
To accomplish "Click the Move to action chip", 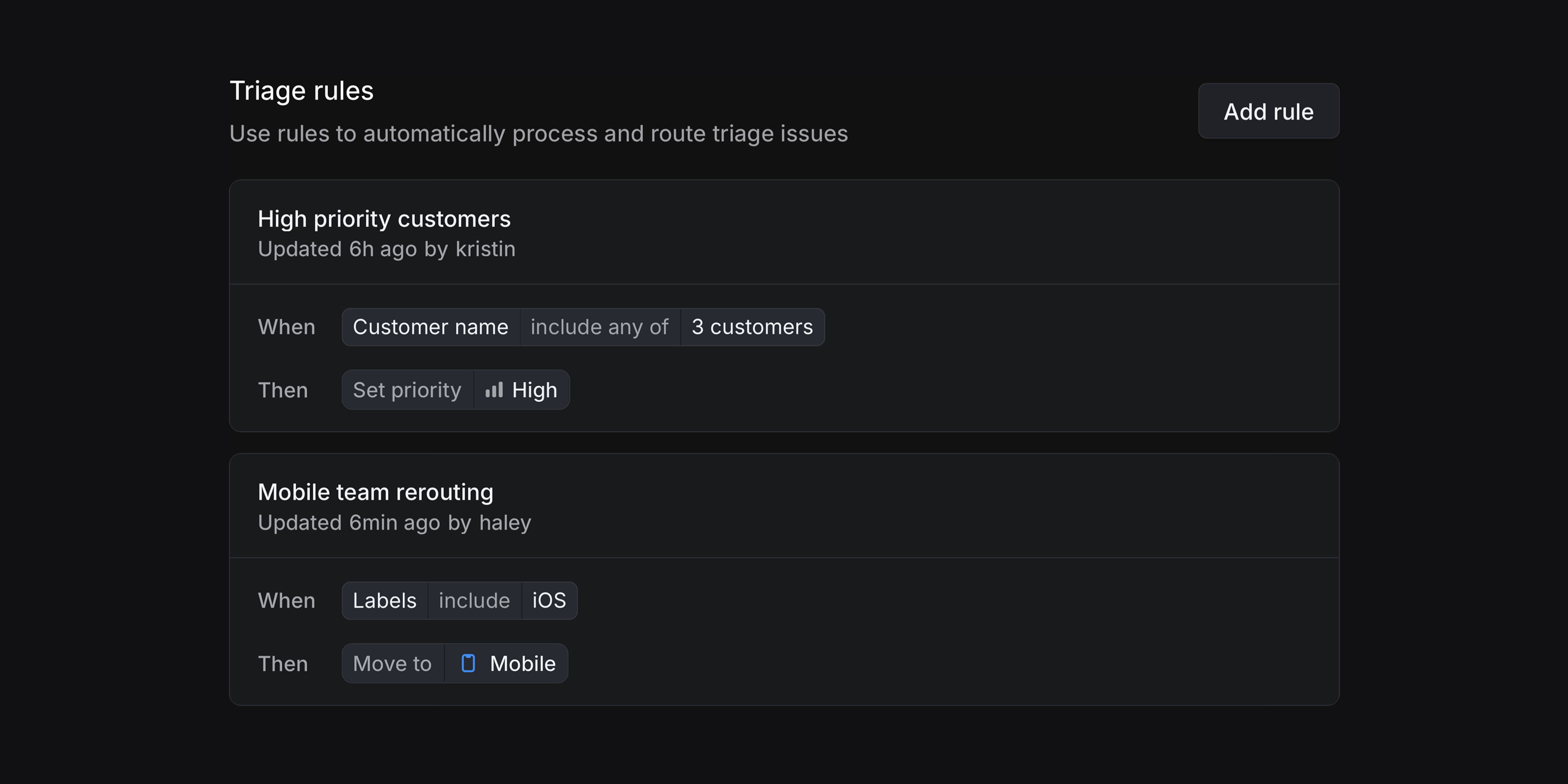I will [392, 663].
